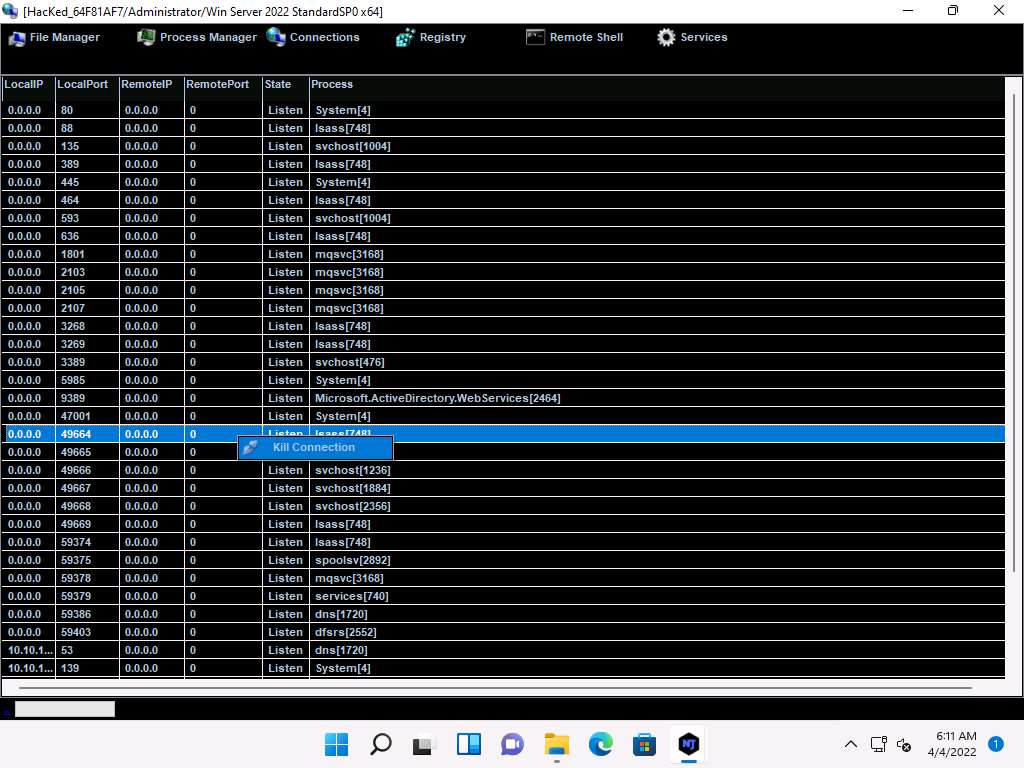
Task: Click the LocalPort column header
Action: coord(83,84)
